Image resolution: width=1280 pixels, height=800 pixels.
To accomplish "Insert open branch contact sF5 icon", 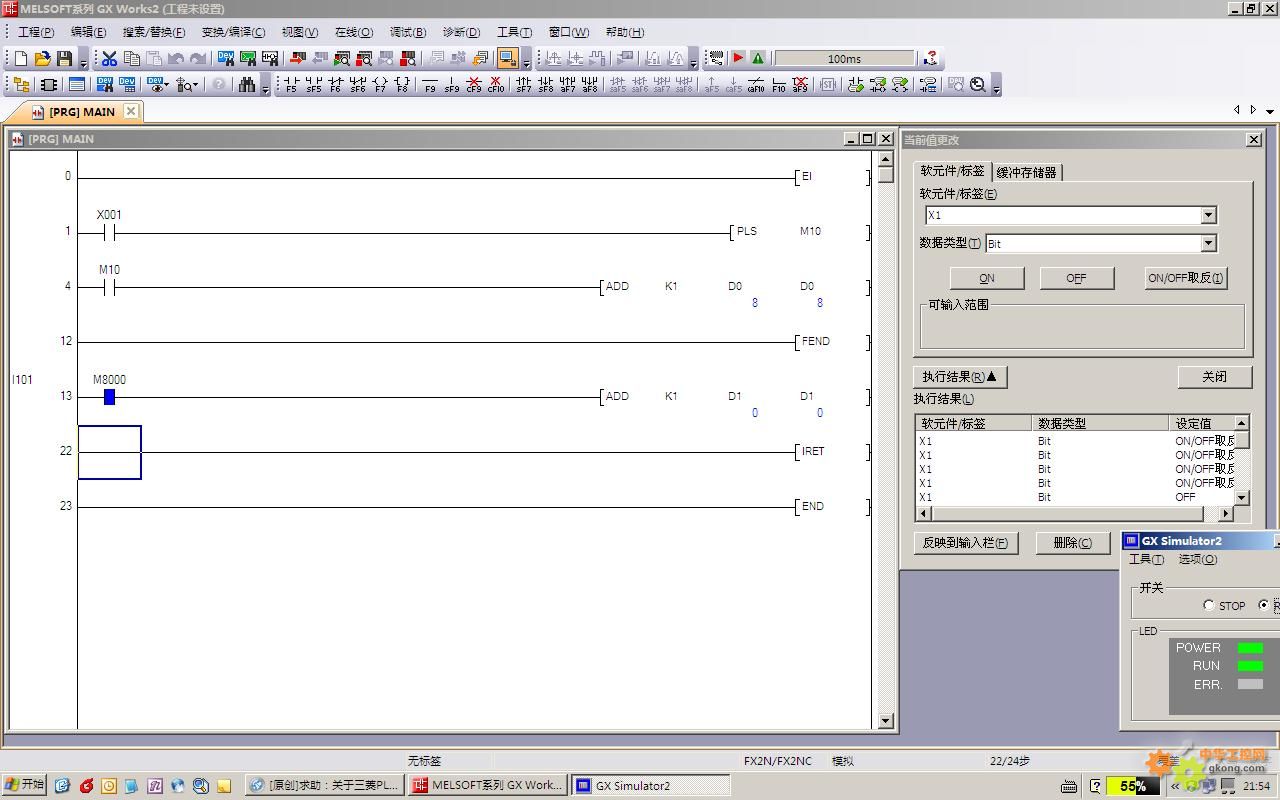I will click(314, 85).
